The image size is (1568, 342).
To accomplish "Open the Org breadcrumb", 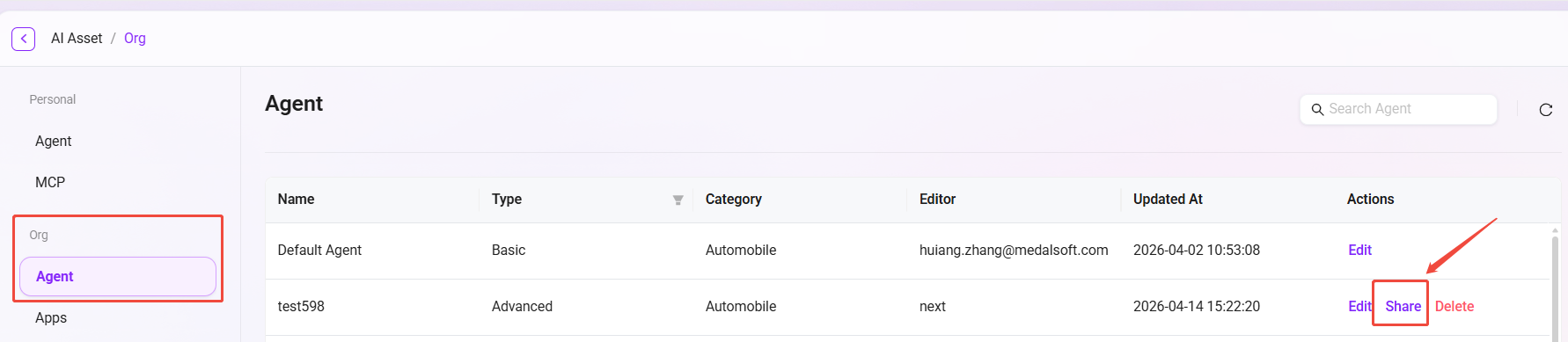I will coord(135,39).
